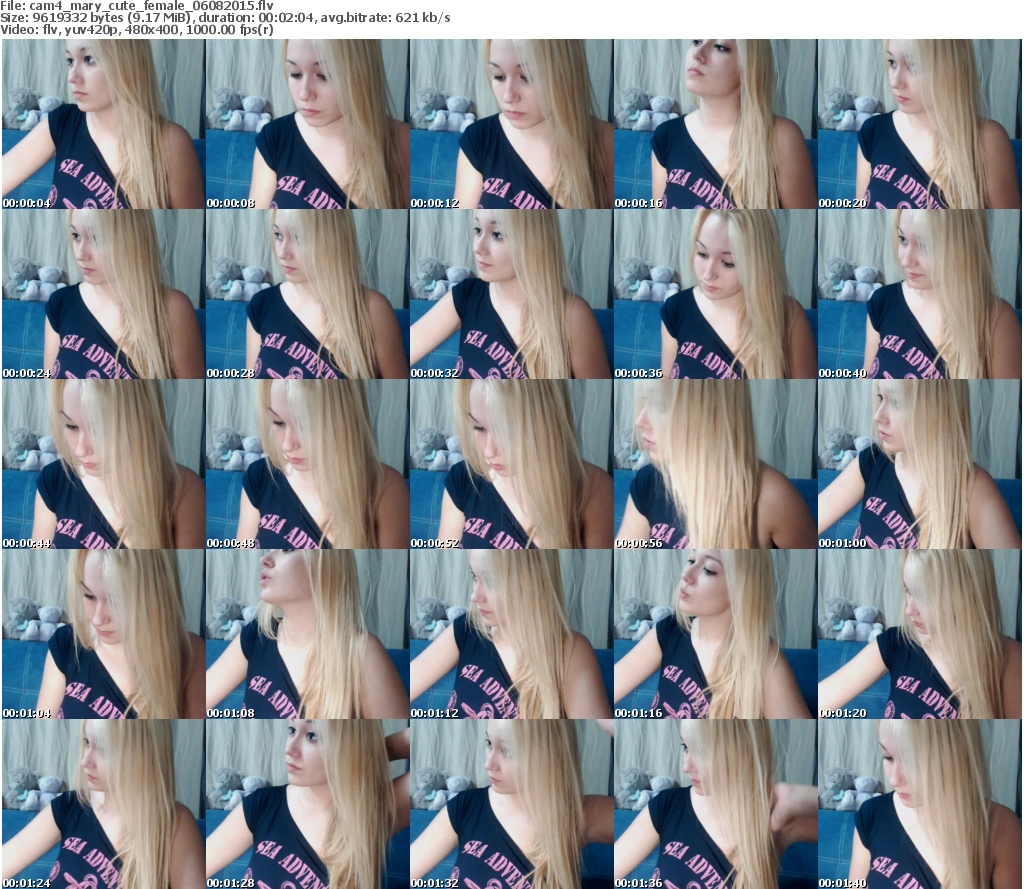
Task: Click the thumbnail stamped 00:01:00
Action: coord(920,464)
